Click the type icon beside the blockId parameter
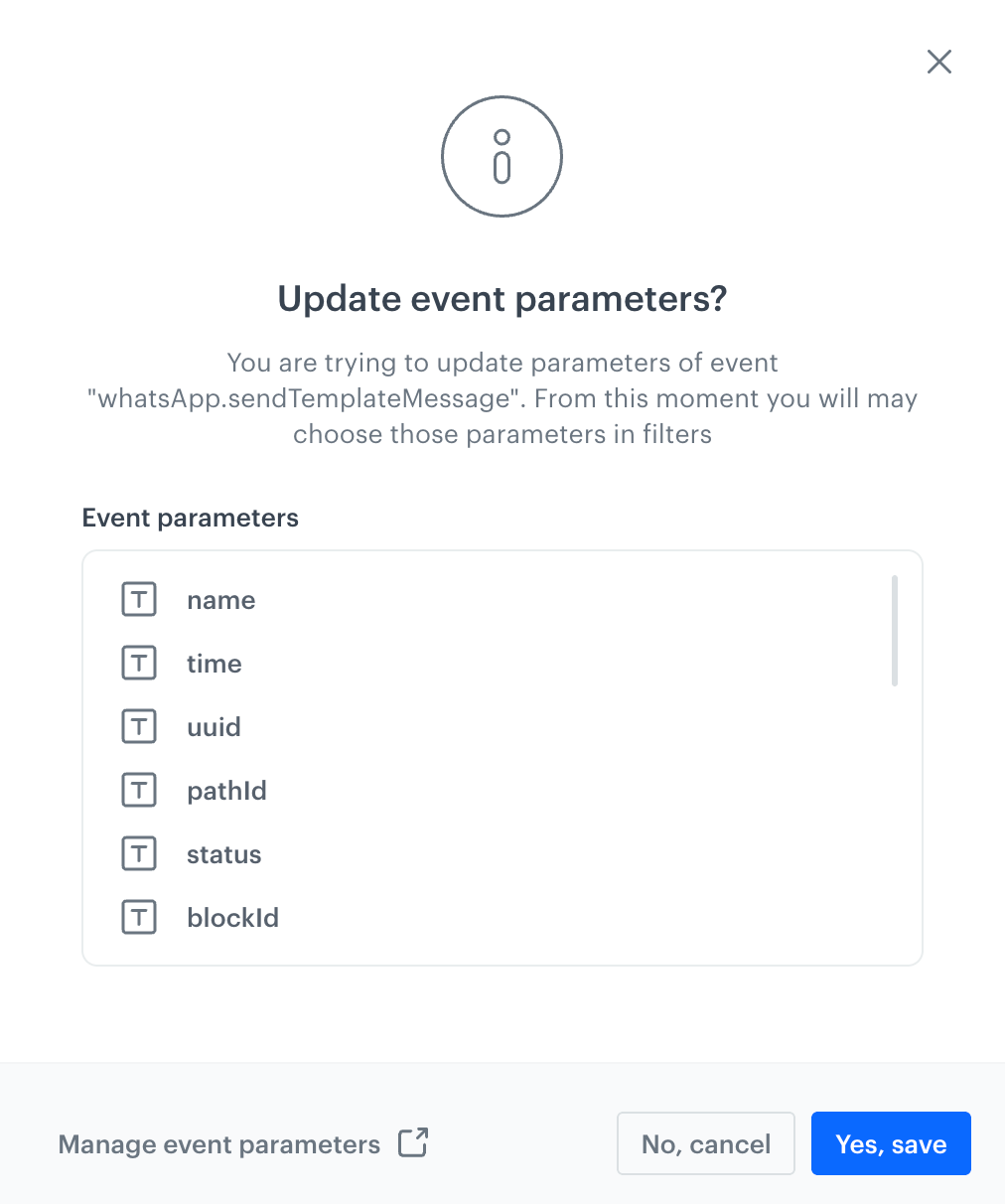Viewport: 1005px width, 1204px height. click(x=138, y=917)
